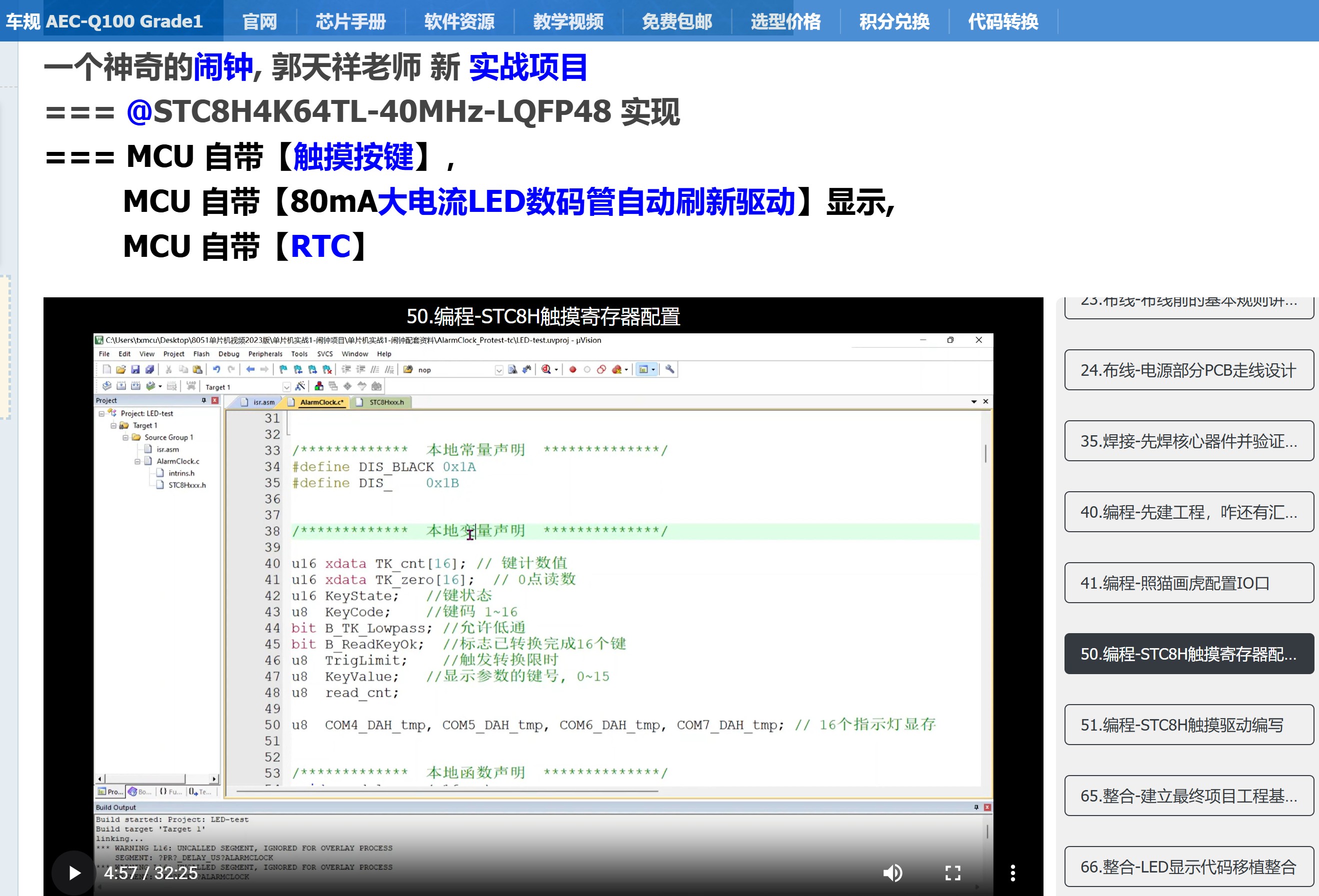Pin the Project panel with pushpin

[204, 400]
